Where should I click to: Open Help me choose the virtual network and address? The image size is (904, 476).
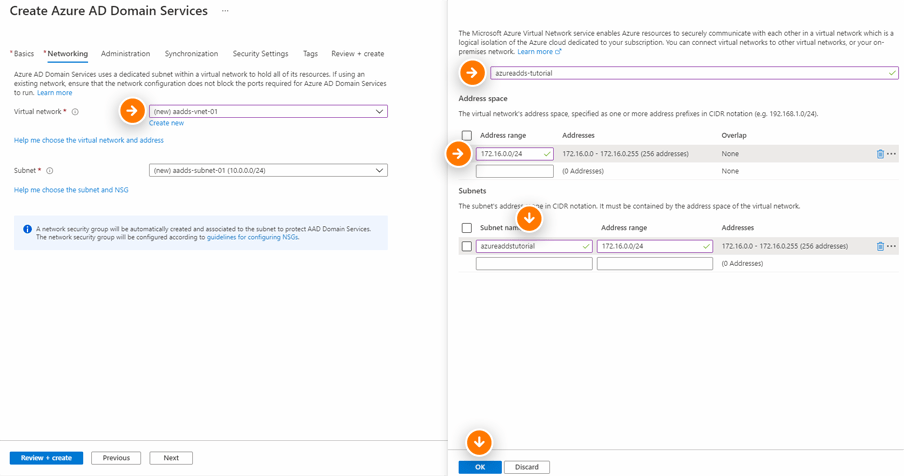tap(89, 140)
